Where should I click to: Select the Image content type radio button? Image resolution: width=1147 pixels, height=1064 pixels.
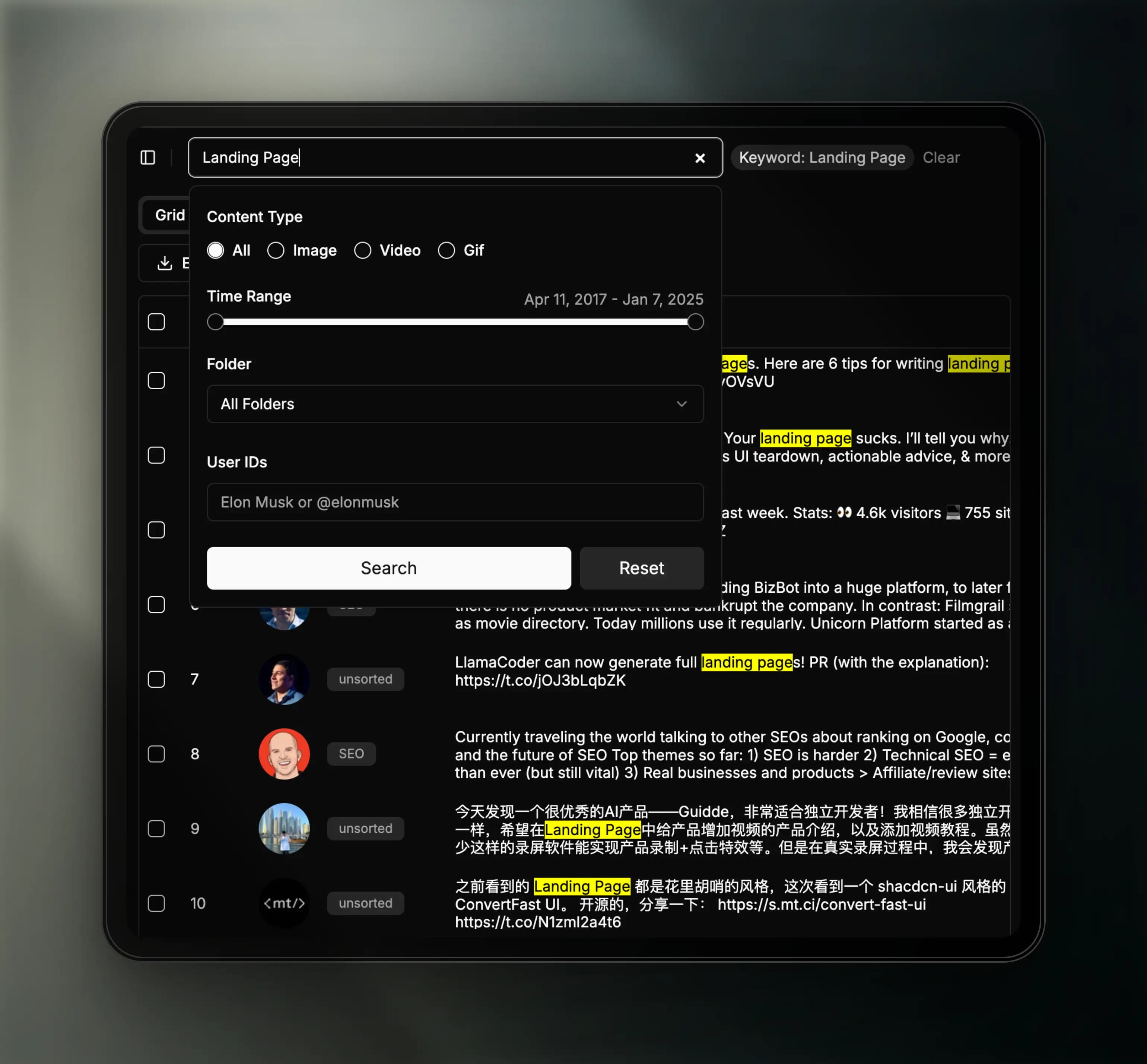tap(277, 250)
